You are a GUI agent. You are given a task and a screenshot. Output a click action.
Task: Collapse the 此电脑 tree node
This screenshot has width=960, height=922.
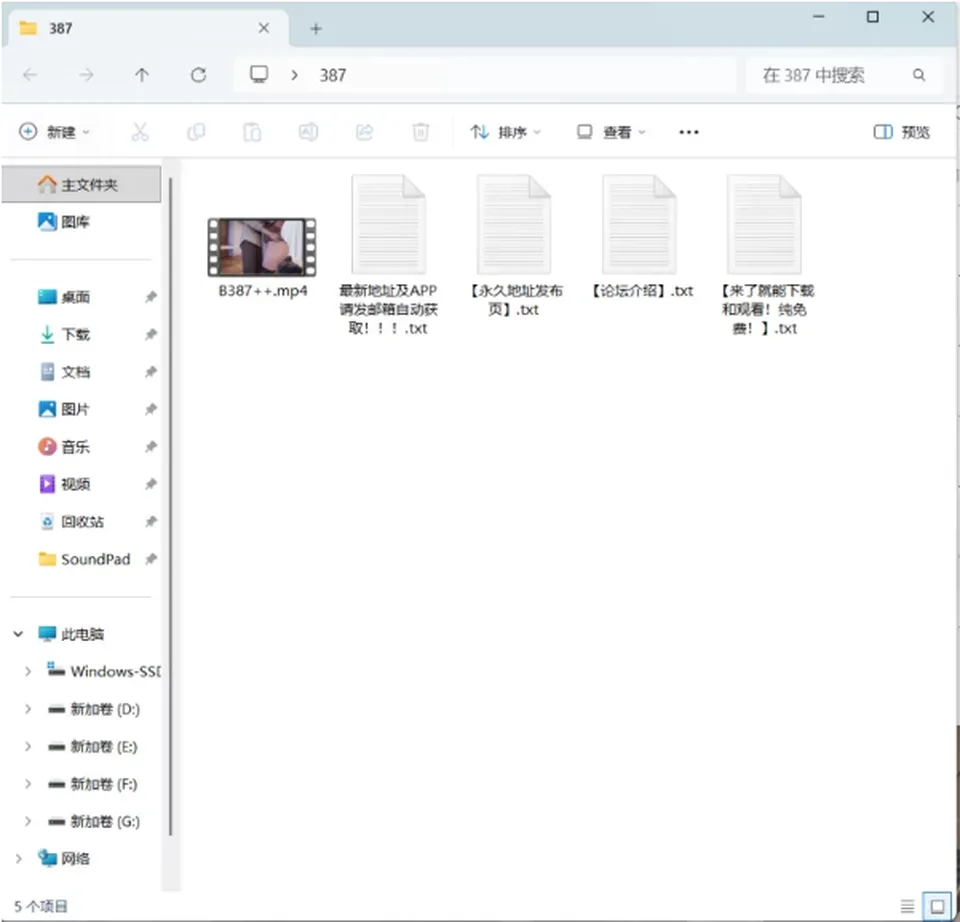click(x=18, y=634)
